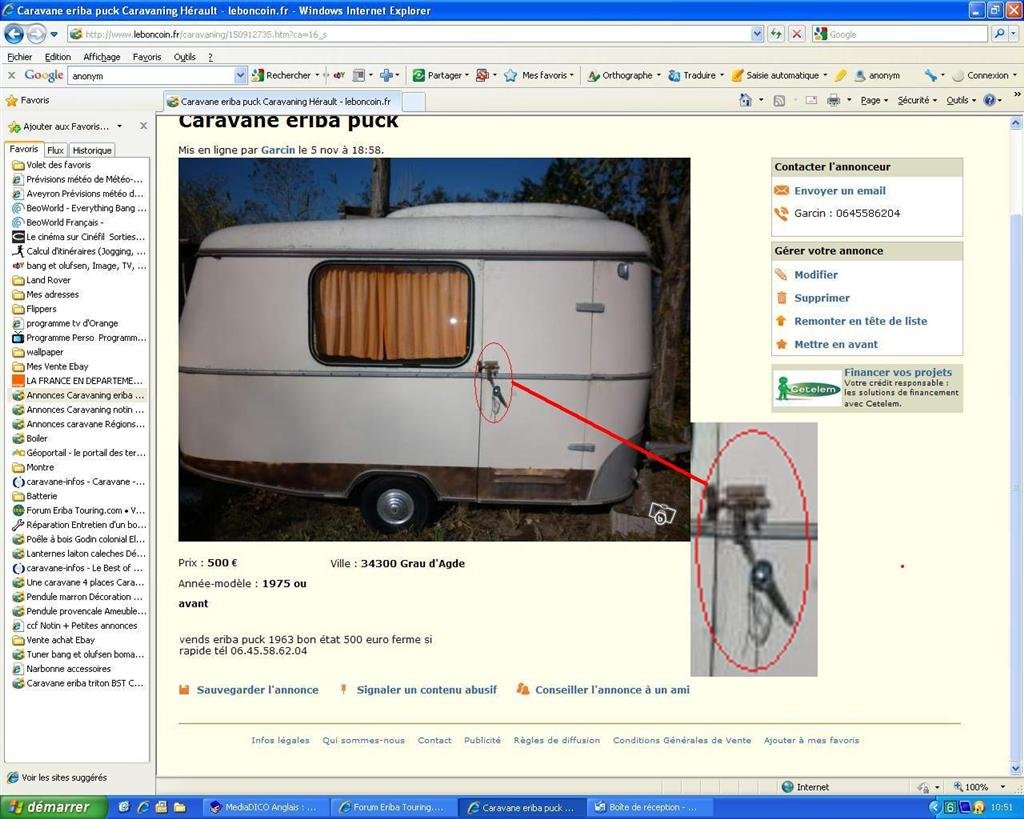Open a new blank browser tab
The height and width of the screenshot is (819, 1024).
coord(413,102)
